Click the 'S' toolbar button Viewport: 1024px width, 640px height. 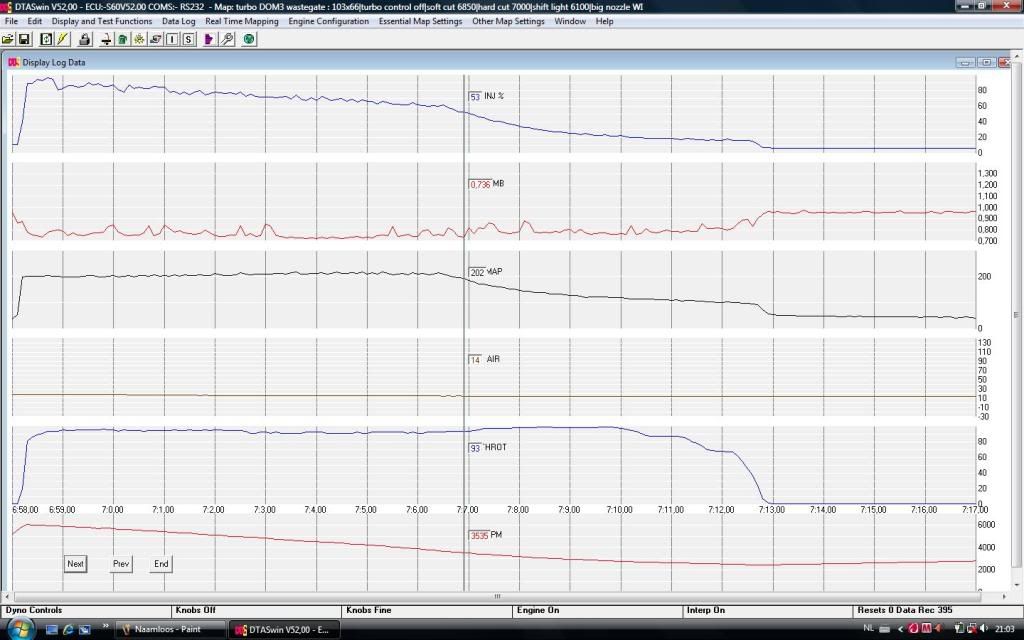[188, 39]
